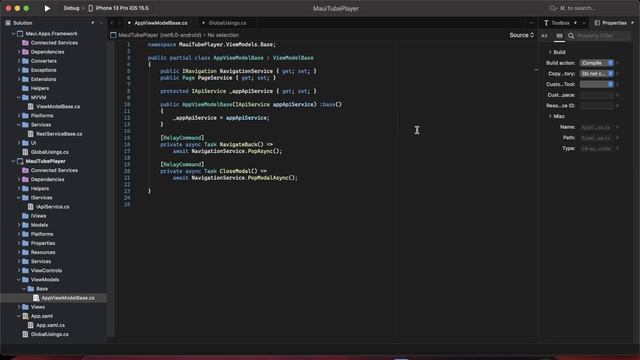Viewport: 640px width, 360px height.
Task: Expand the ViewControls folder
Action: click(x=19, y=271)
